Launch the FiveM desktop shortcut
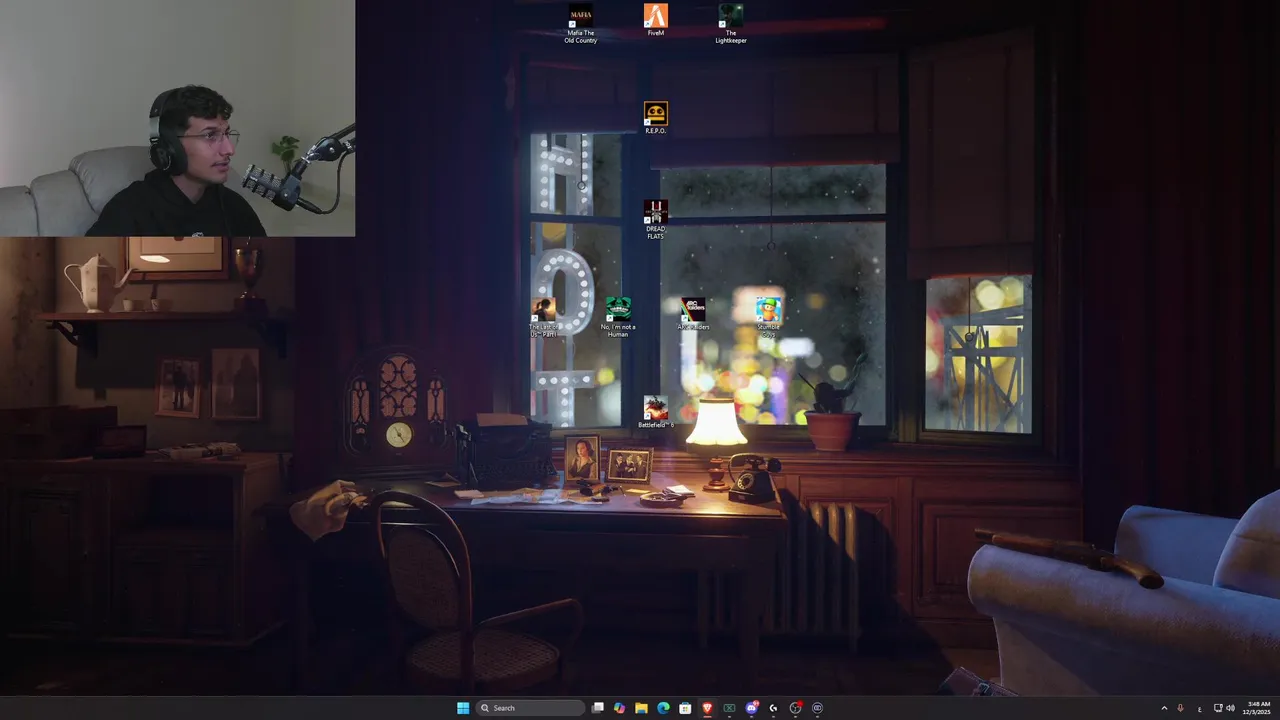This screenshot has width=1280, height=720. click(x=655, y=20)
